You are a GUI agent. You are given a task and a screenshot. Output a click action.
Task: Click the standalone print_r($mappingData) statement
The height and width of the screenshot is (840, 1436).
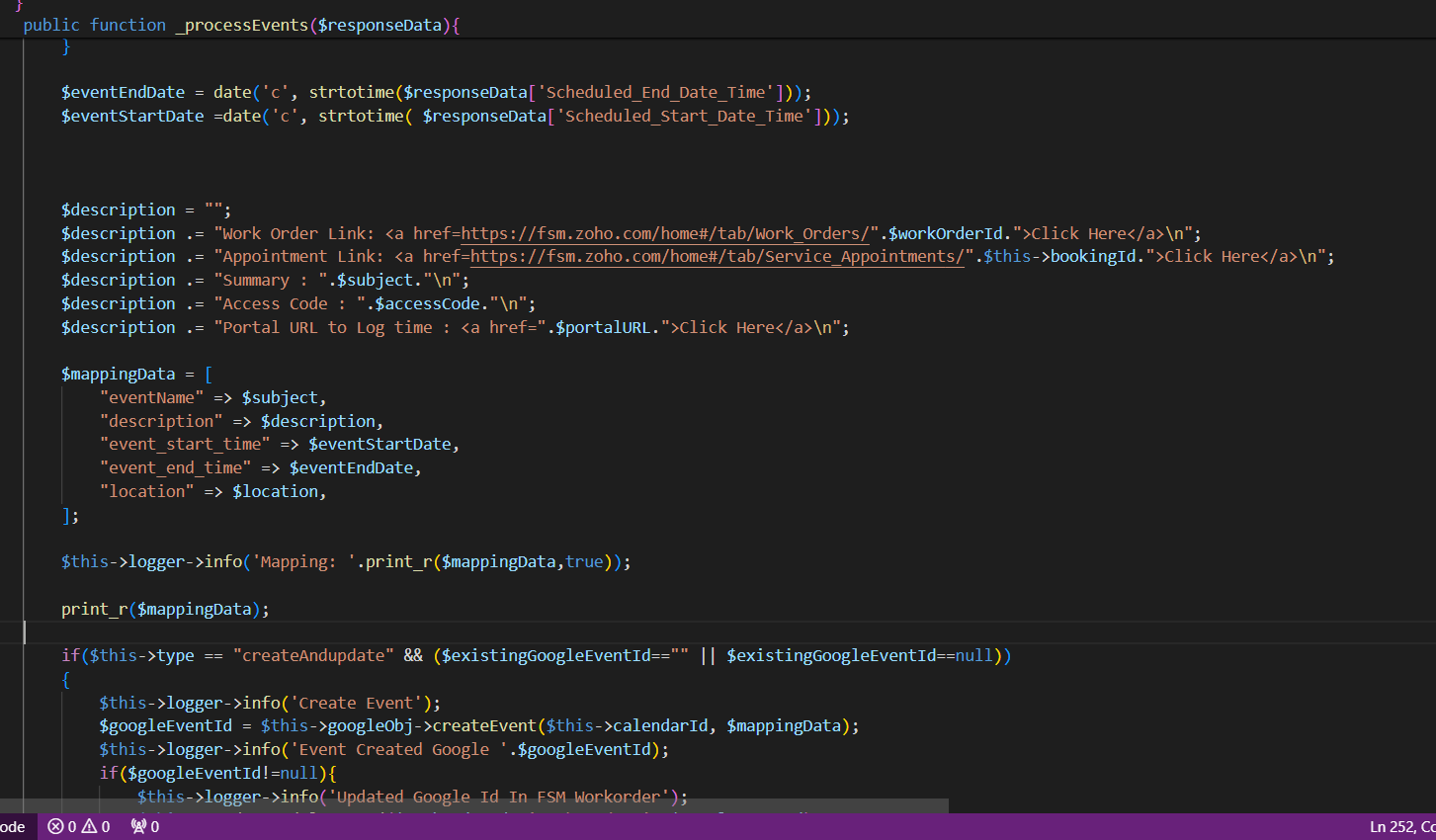(x=165, y=609)
